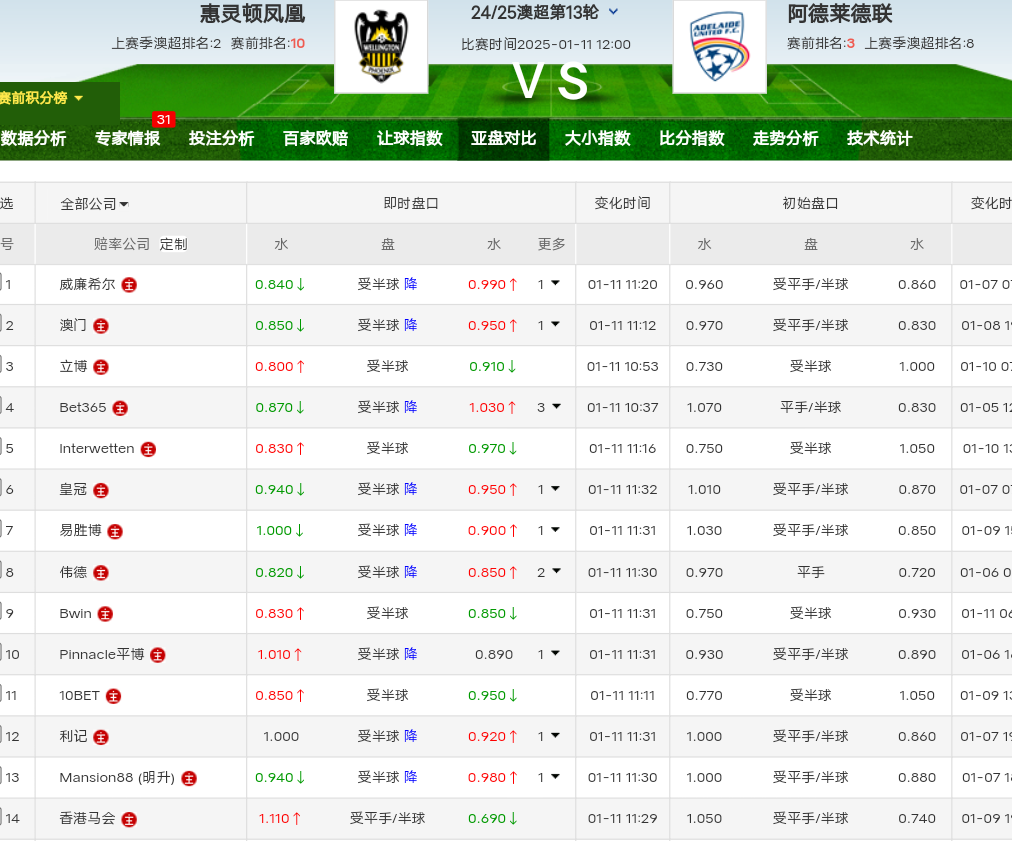Click the red 主 icon beside Bet365
The width and height of the screenshot is (1012, 841).
click(120, 408)
